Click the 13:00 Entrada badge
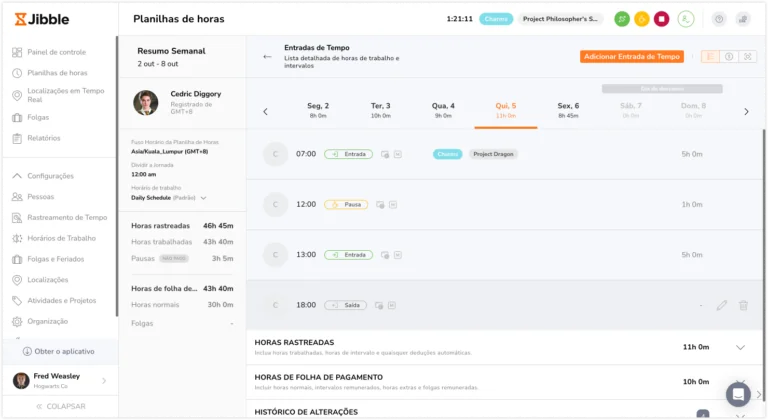Screen dimensions: 768x420 [x=348, y=255]
